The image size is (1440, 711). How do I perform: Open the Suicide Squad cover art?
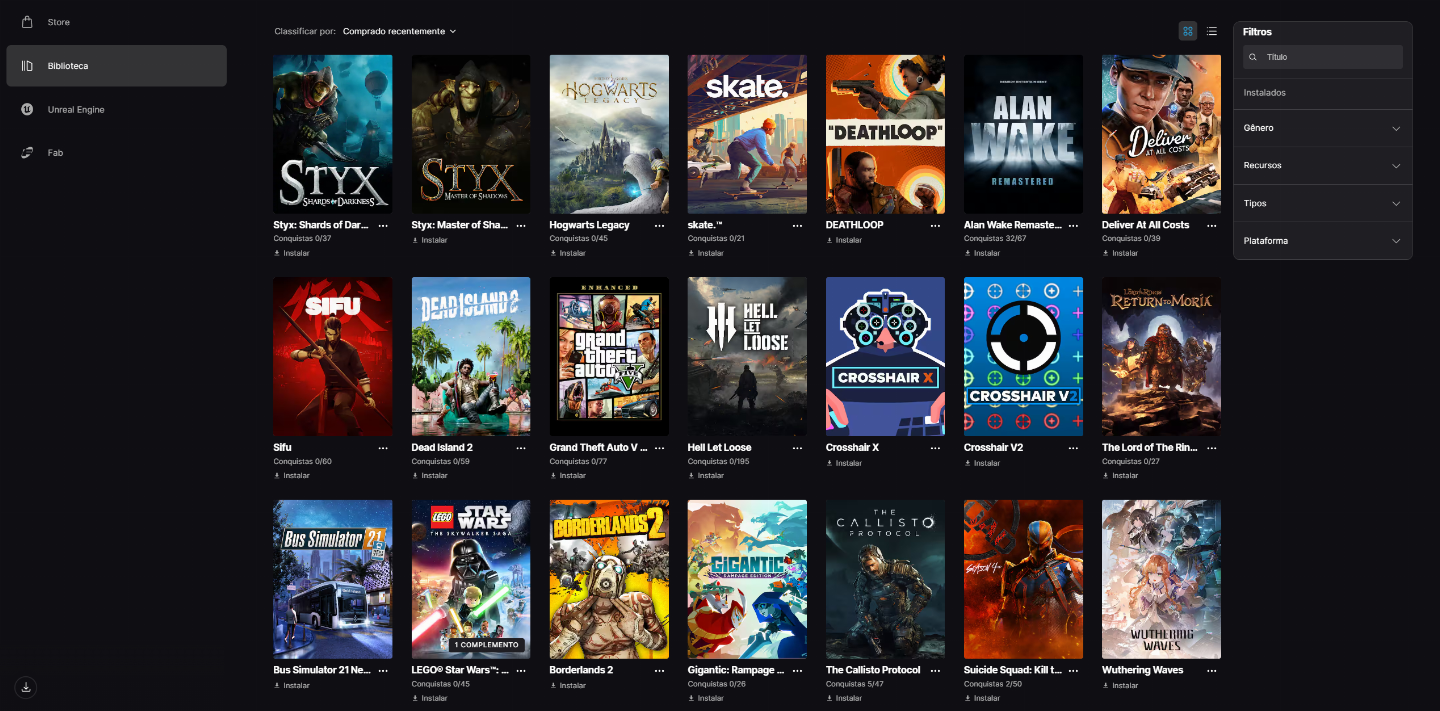click(x=1023, y=579)
